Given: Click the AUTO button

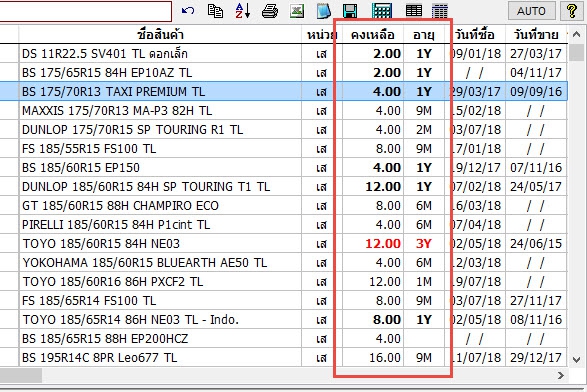Looking at the screenshot, I should pyautogui.click(x=531, y=11).
